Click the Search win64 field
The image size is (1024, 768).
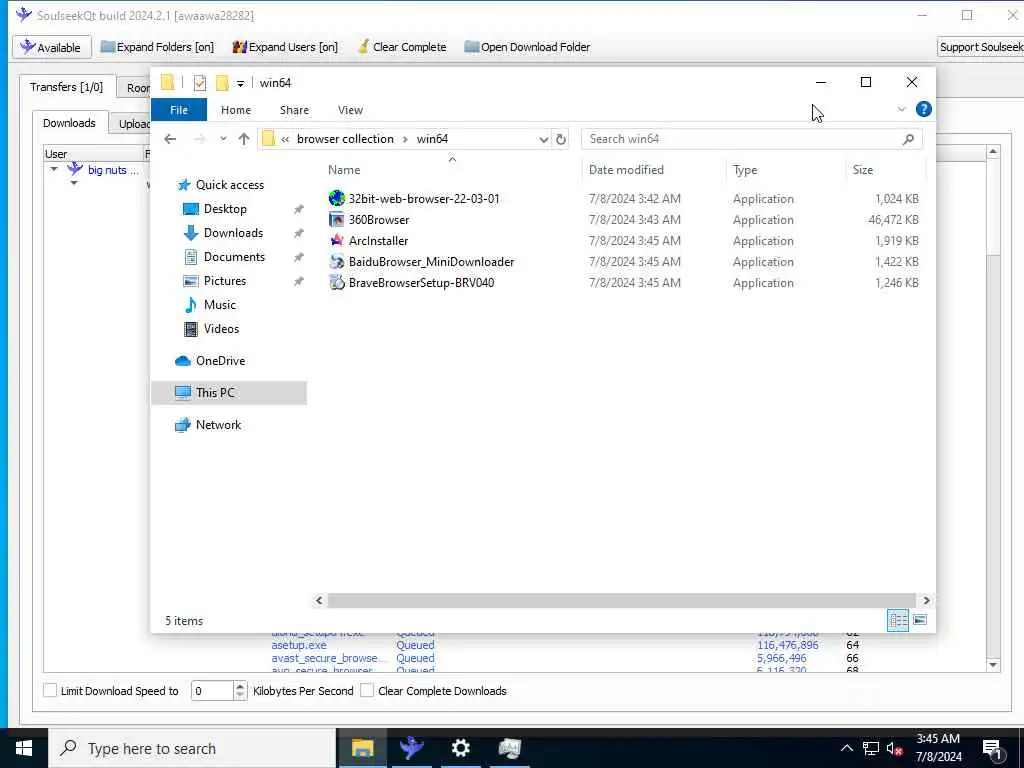tap(751, 138)
